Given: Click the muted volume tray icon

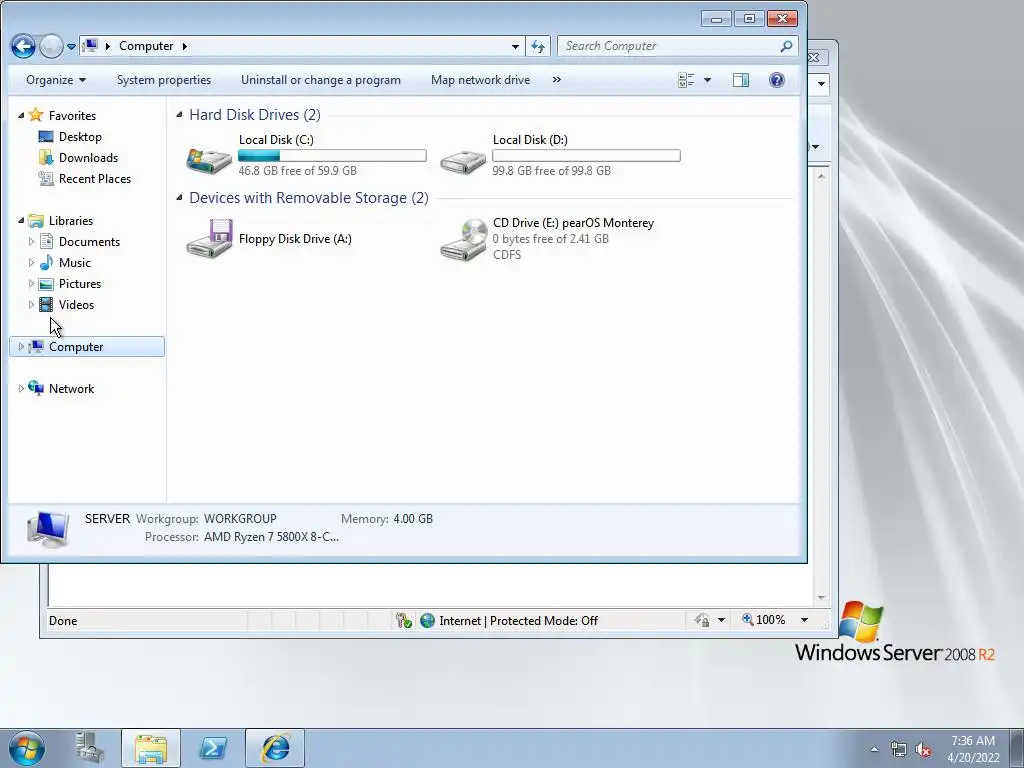Looking at the screenshot, I should coord(923,750).
